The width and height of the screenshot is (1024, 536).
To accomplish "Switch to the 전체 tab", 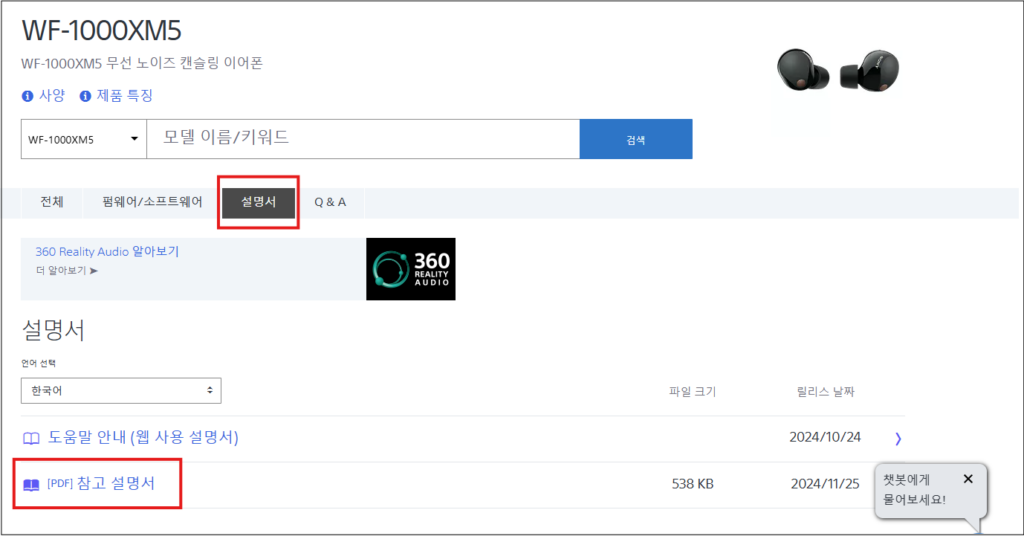I will point(52,202).
